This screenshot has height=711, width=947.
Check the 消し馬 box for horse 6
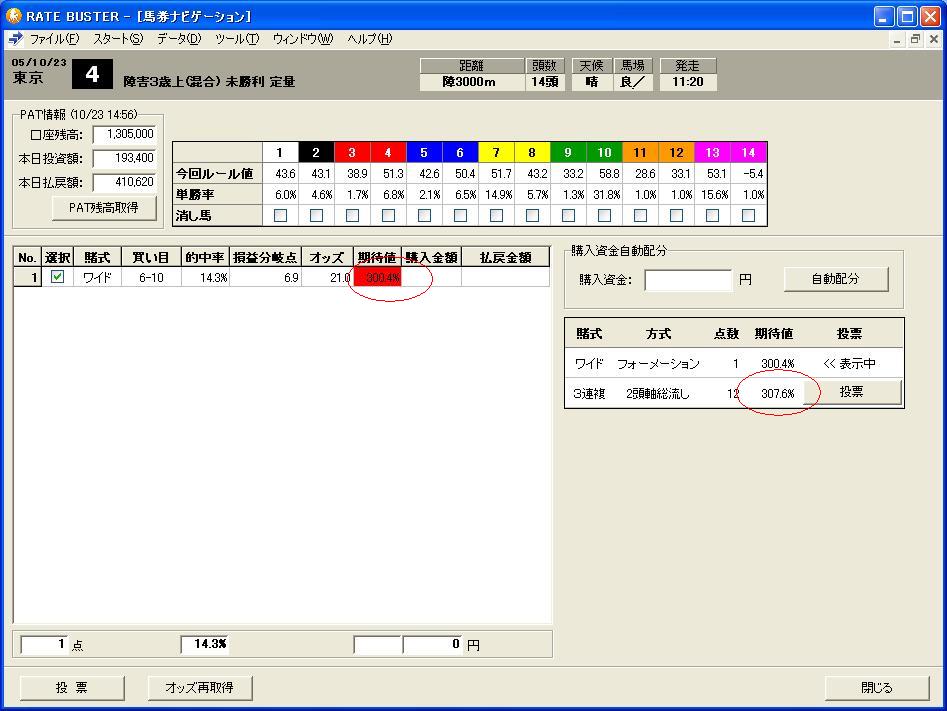460,215
